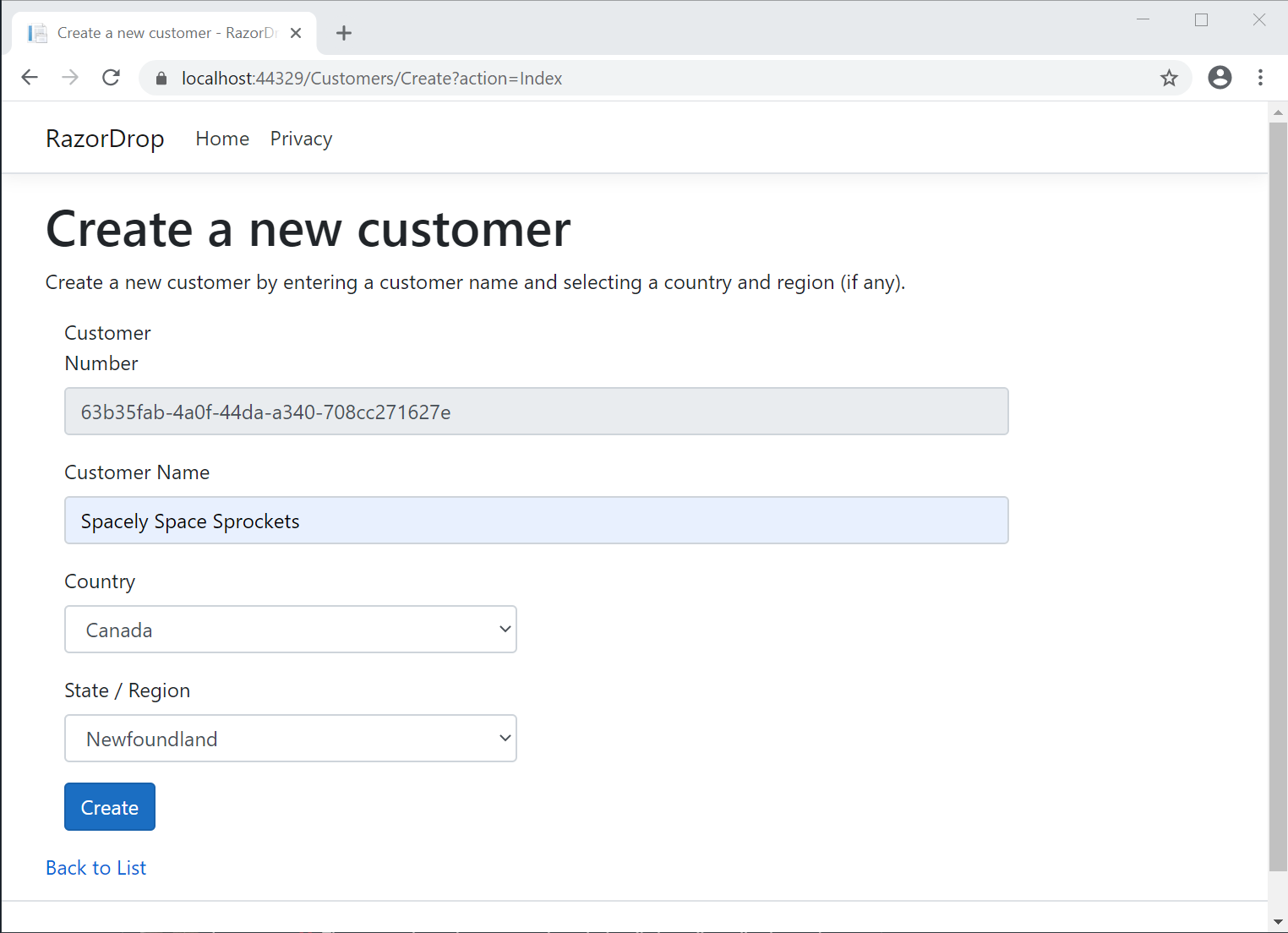
Task: Open a new browser tab with plus icon
Action: coord(343,33)
